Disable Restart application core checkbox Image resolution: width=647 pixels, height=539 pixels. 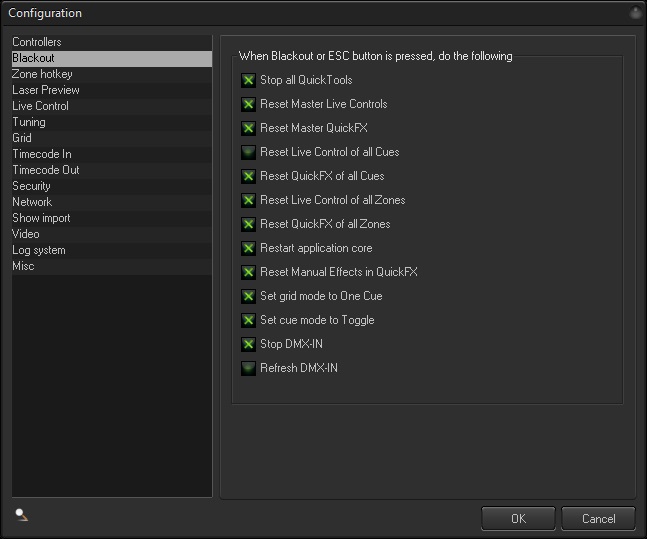click(x=249, y=248)
